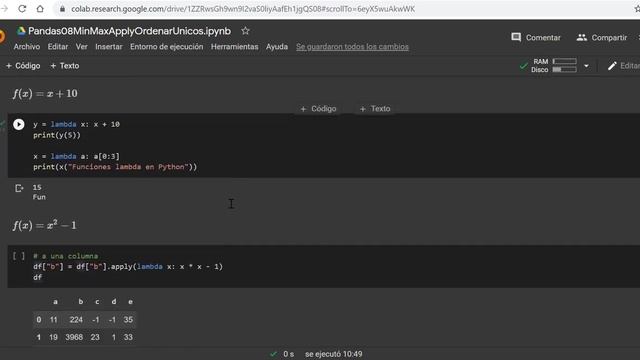Click the formula f(x) = x² − 1
This screenshot has height=360, width=640.
tap(44, 225)
